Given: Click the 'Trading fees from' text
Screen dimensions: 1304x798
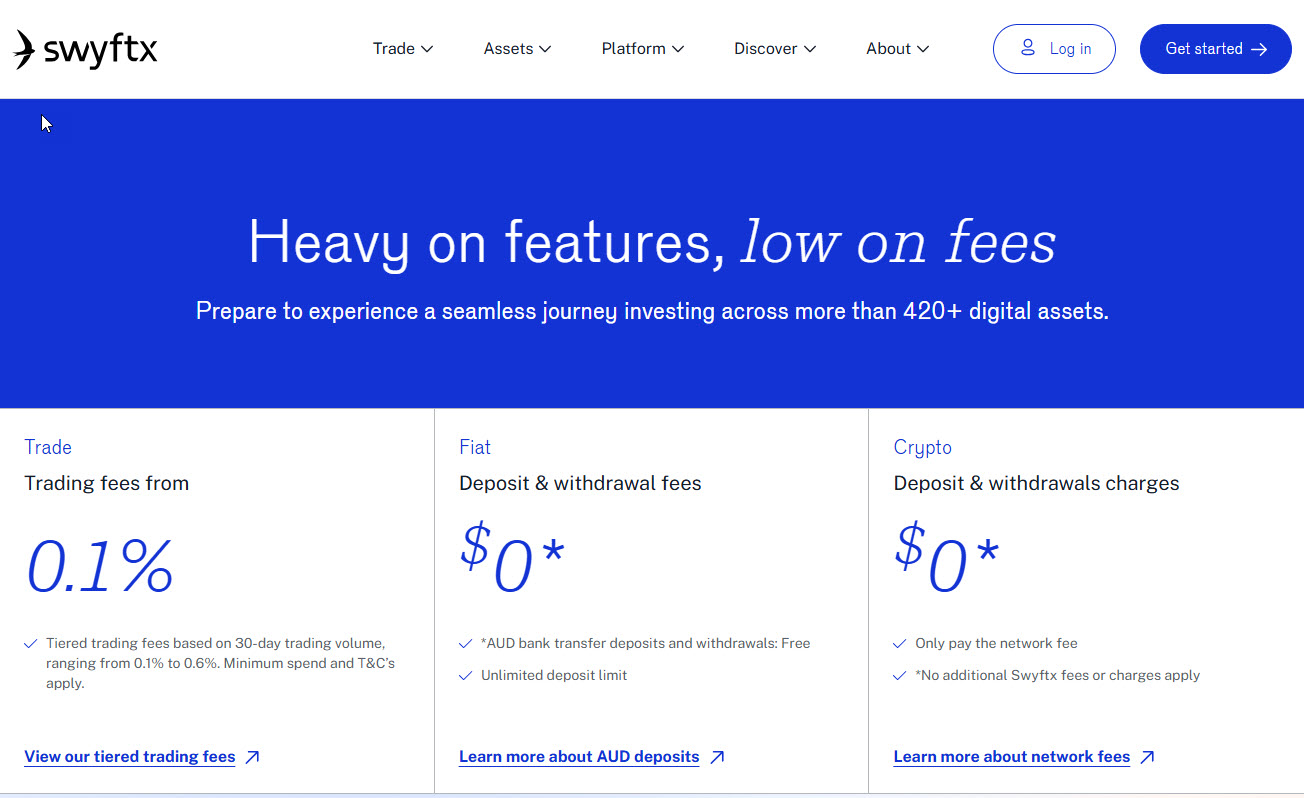Looking at the screenshot, I should [x=107, y=484].
